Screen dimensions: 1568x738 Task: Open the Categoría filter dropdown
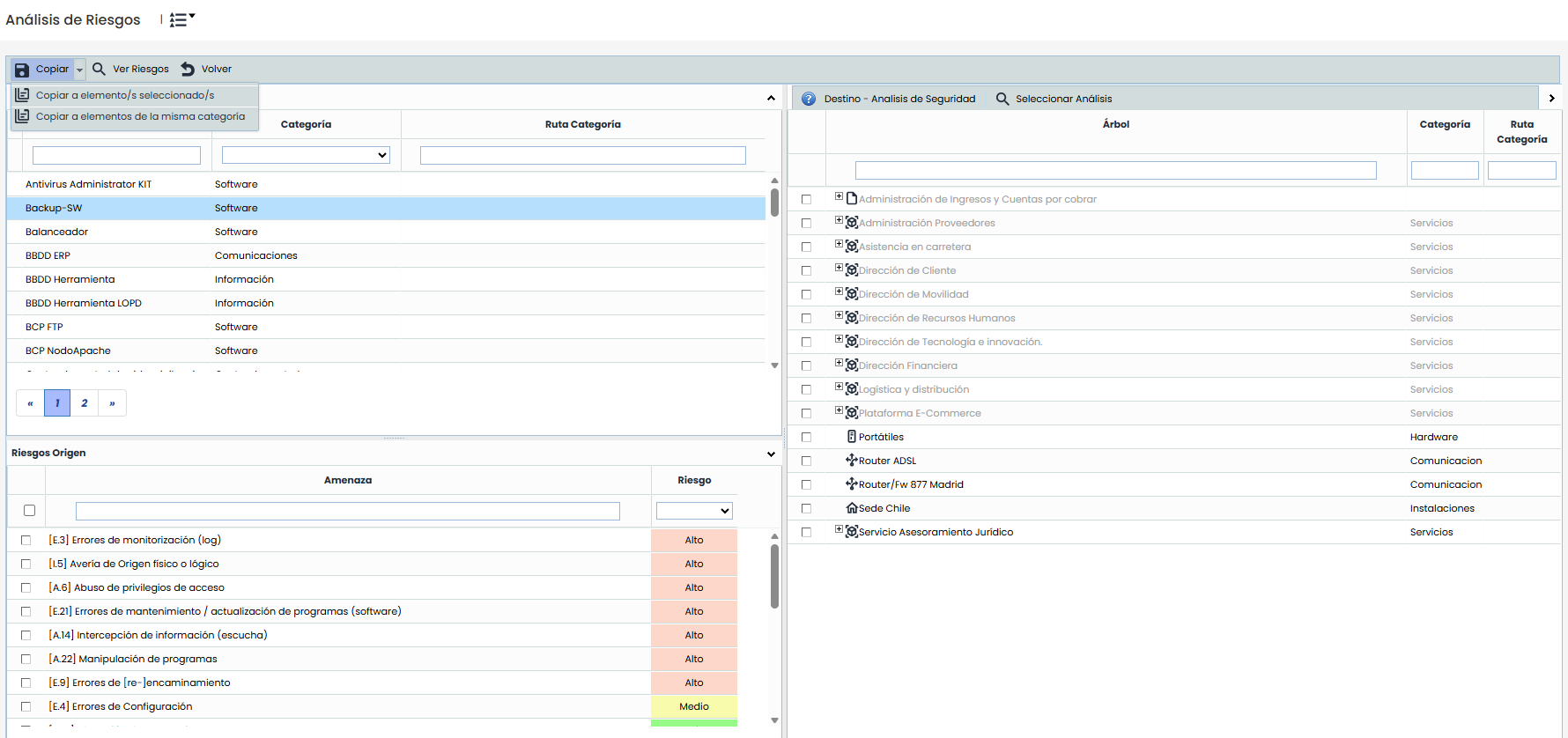[x=306, y=156]
